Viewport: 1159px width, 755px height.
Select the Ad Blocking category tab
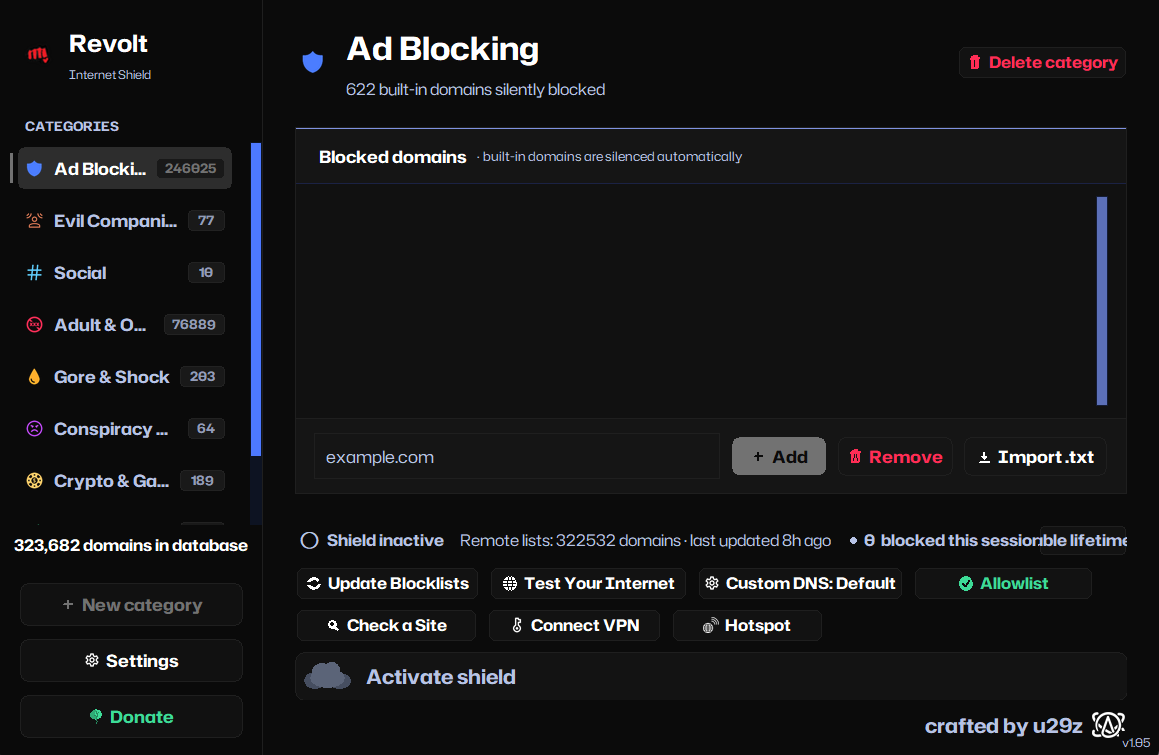[x=125, y=169]
